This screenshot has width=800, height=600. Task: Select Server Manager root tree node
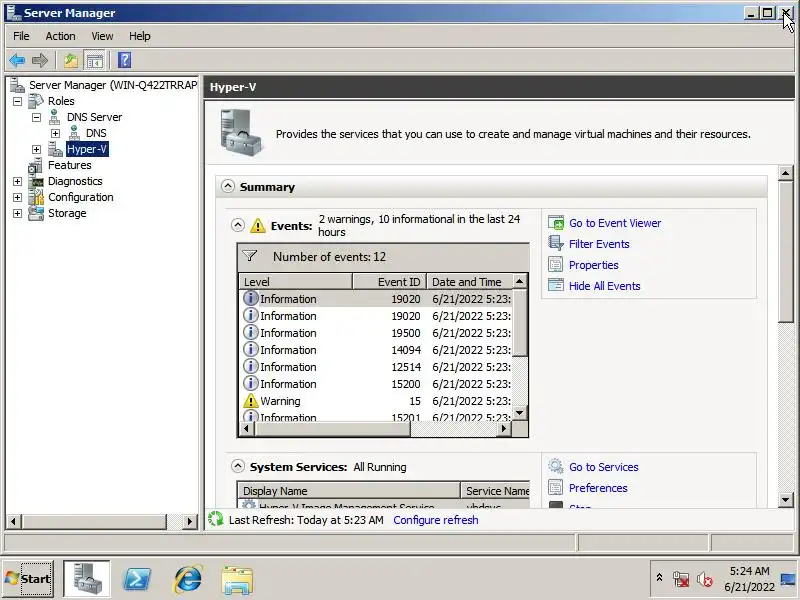113,85
